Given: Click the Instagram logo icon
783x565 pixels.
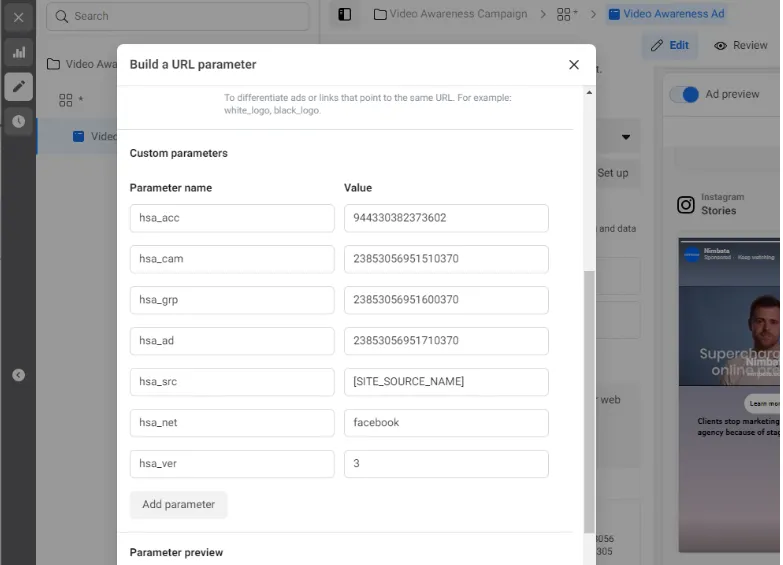Looking at the screenshot, I should (x=686, y=205).
